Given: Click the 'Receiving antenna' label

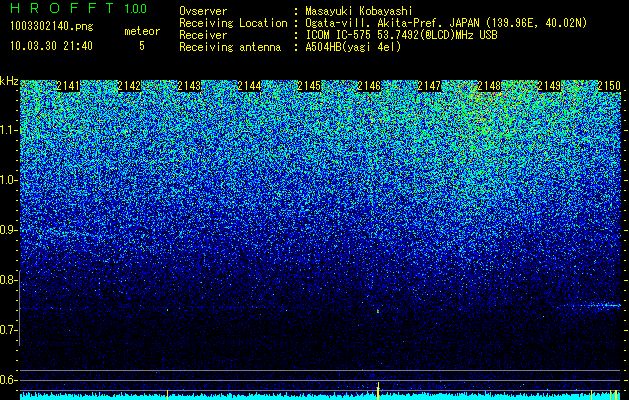Looking at the screenshot, I should [230, 47].
